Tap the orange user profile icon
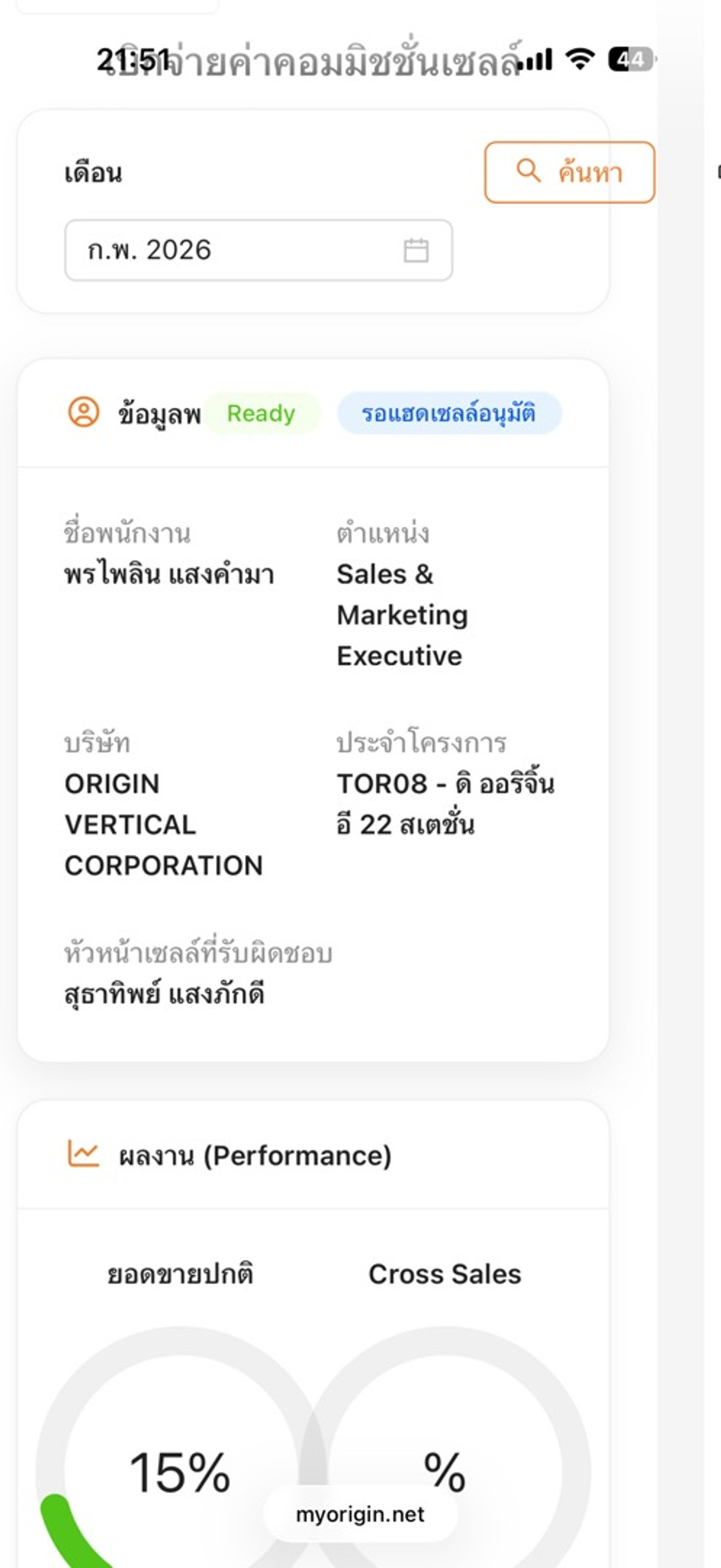The width and height of the screenshot is (721, 1568). (84, 412)
